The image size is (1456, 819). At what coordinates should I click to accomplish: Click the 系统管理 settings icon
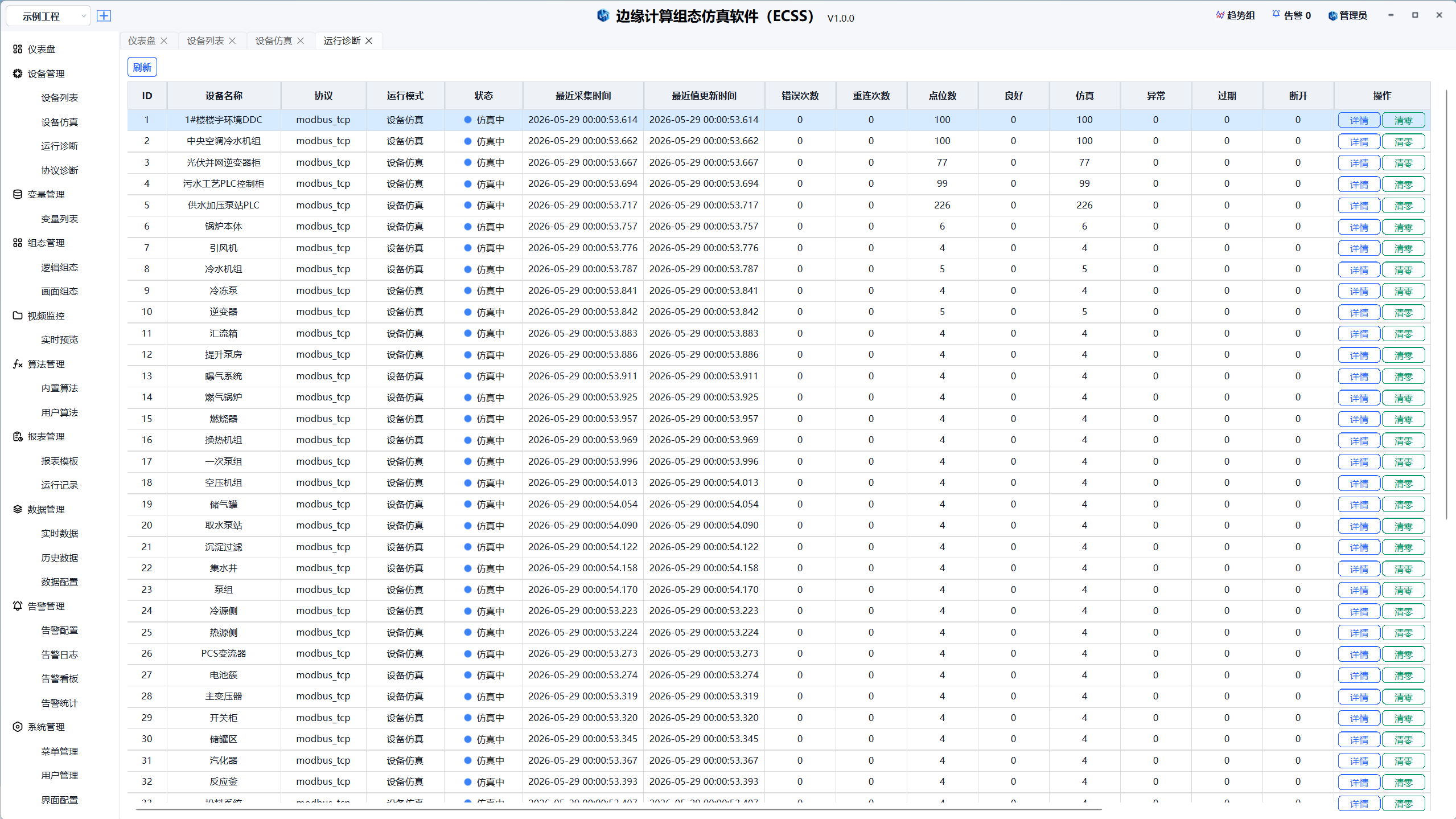click(x=18, y=727)
